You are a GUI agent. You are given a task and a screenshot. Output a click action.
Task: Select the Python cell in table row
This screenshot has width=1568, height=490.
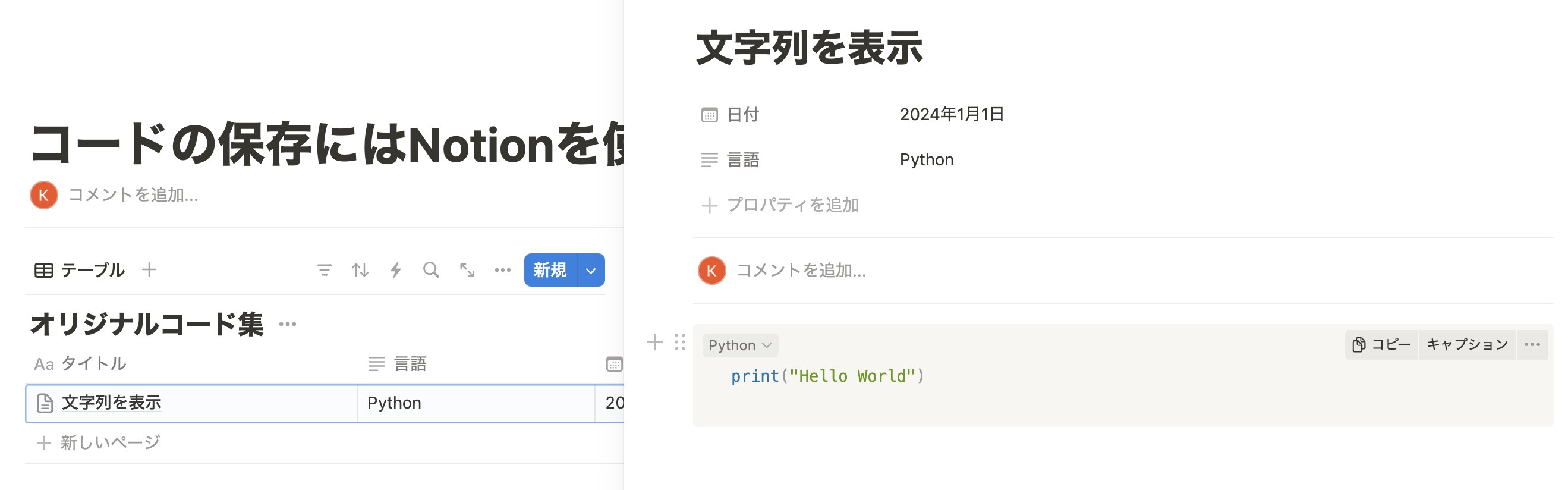(x=476, y=403)
